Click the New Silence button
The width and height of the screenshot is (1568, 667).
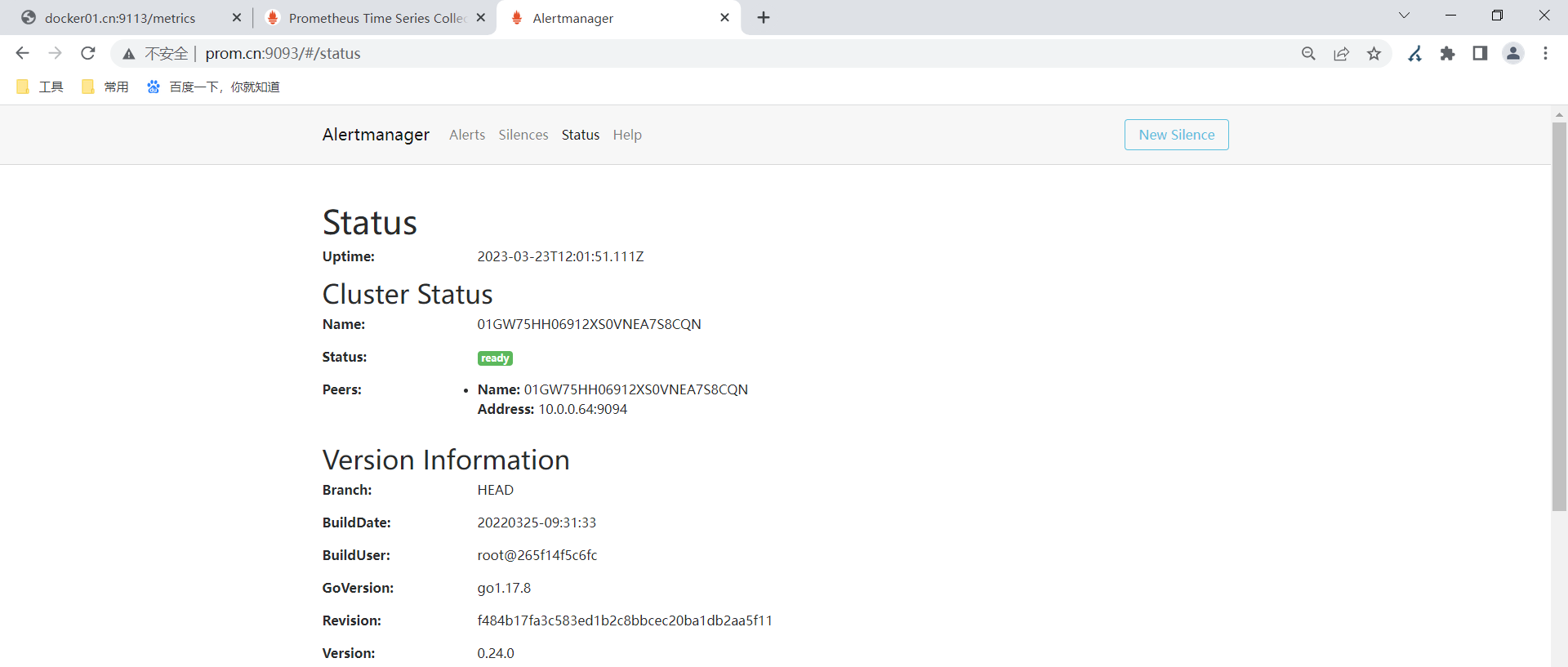pos(1176,135)
